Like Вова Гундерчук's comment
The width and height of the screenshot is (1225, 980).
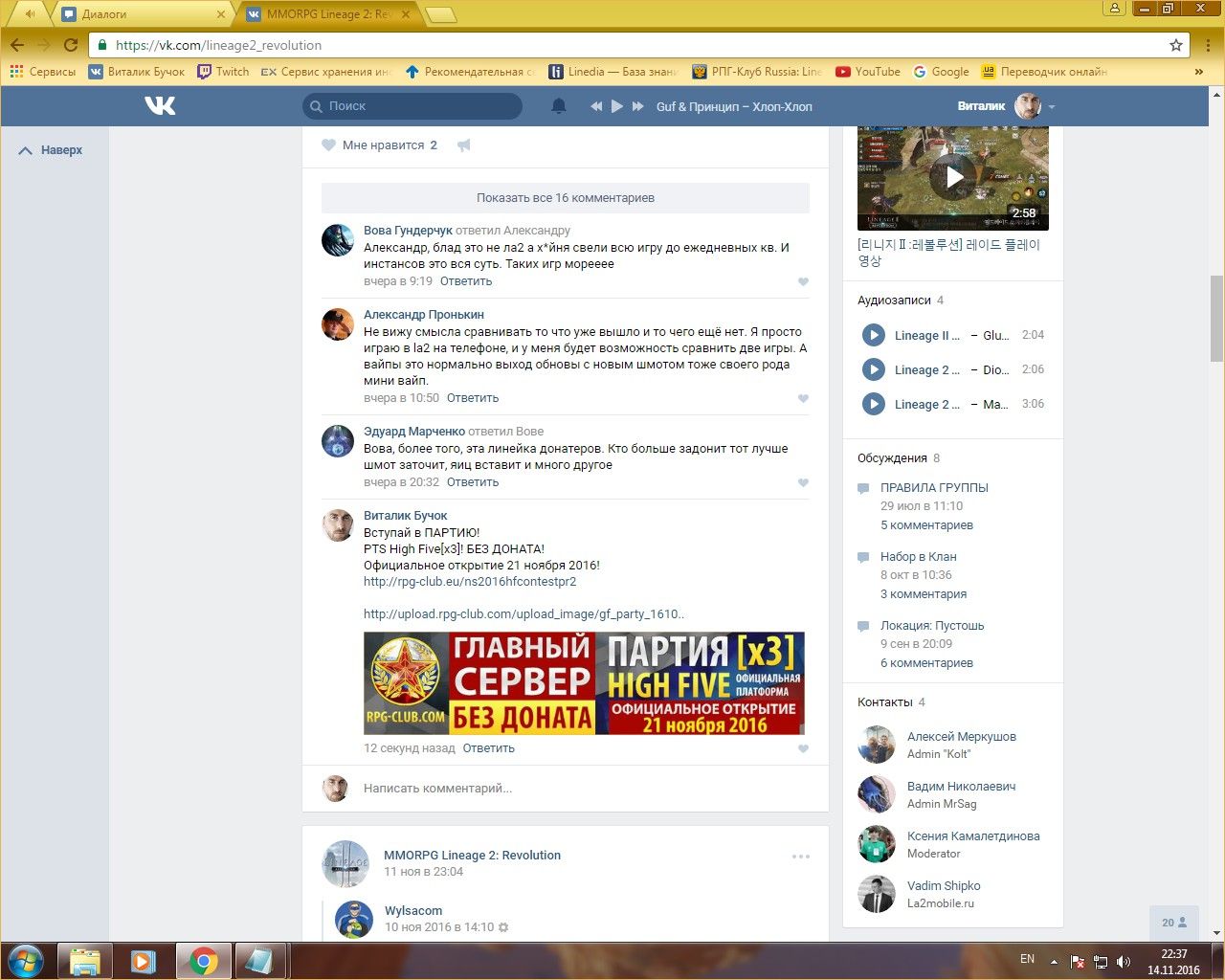[x=803, y=281]
